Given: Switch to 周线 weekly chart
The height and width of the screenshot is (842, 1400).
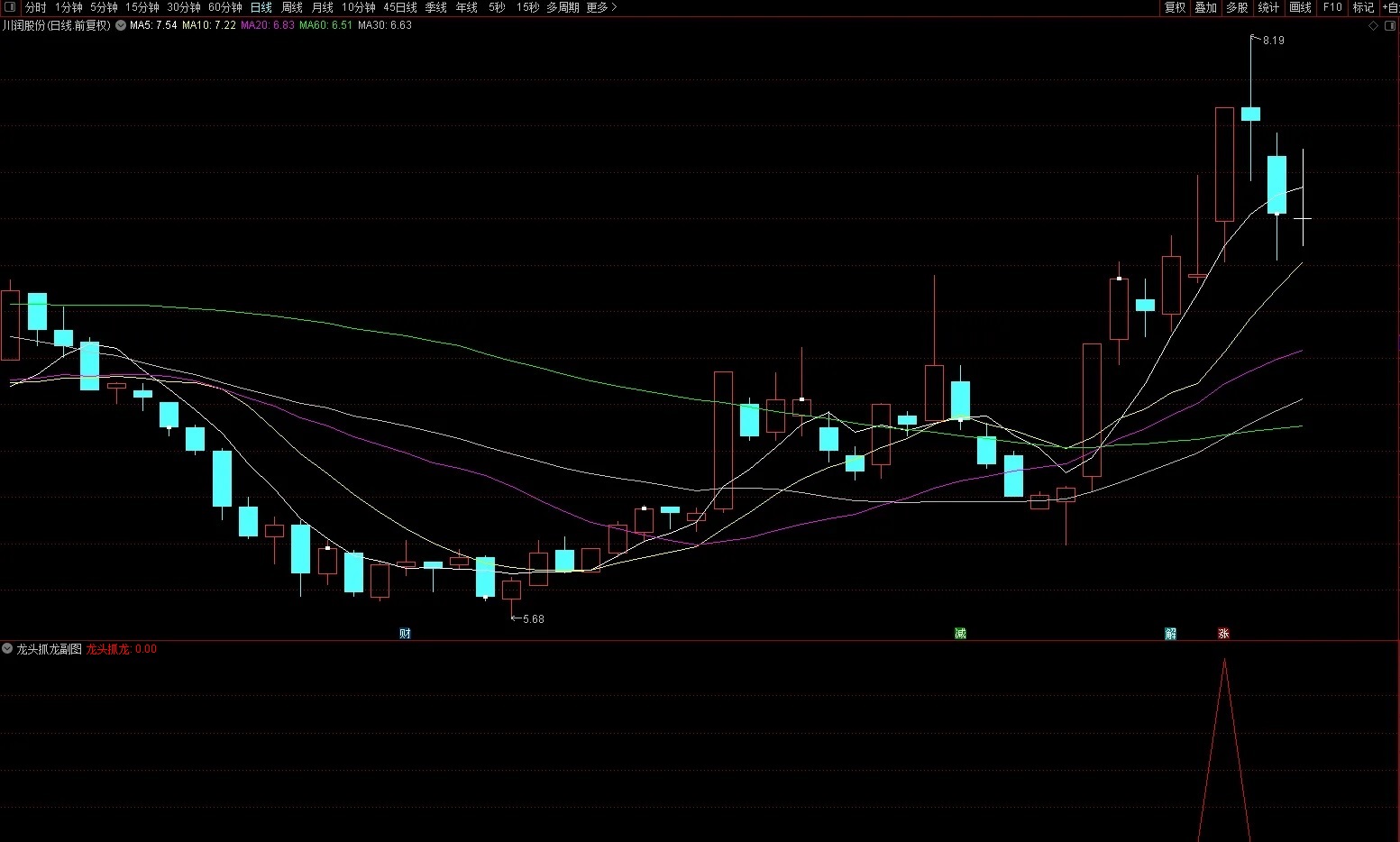Looking at the screenshot, I should [x=292, y=7].
